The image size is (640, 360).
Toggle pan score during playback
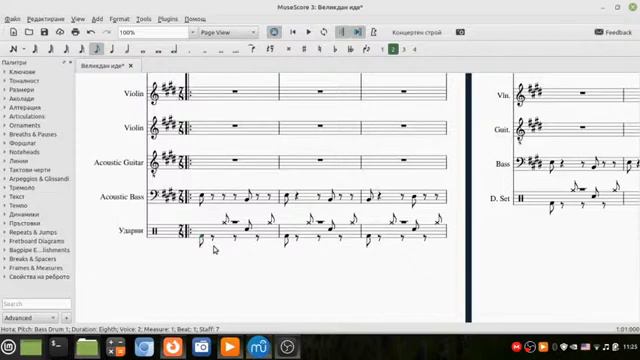[x=358, y=32]
